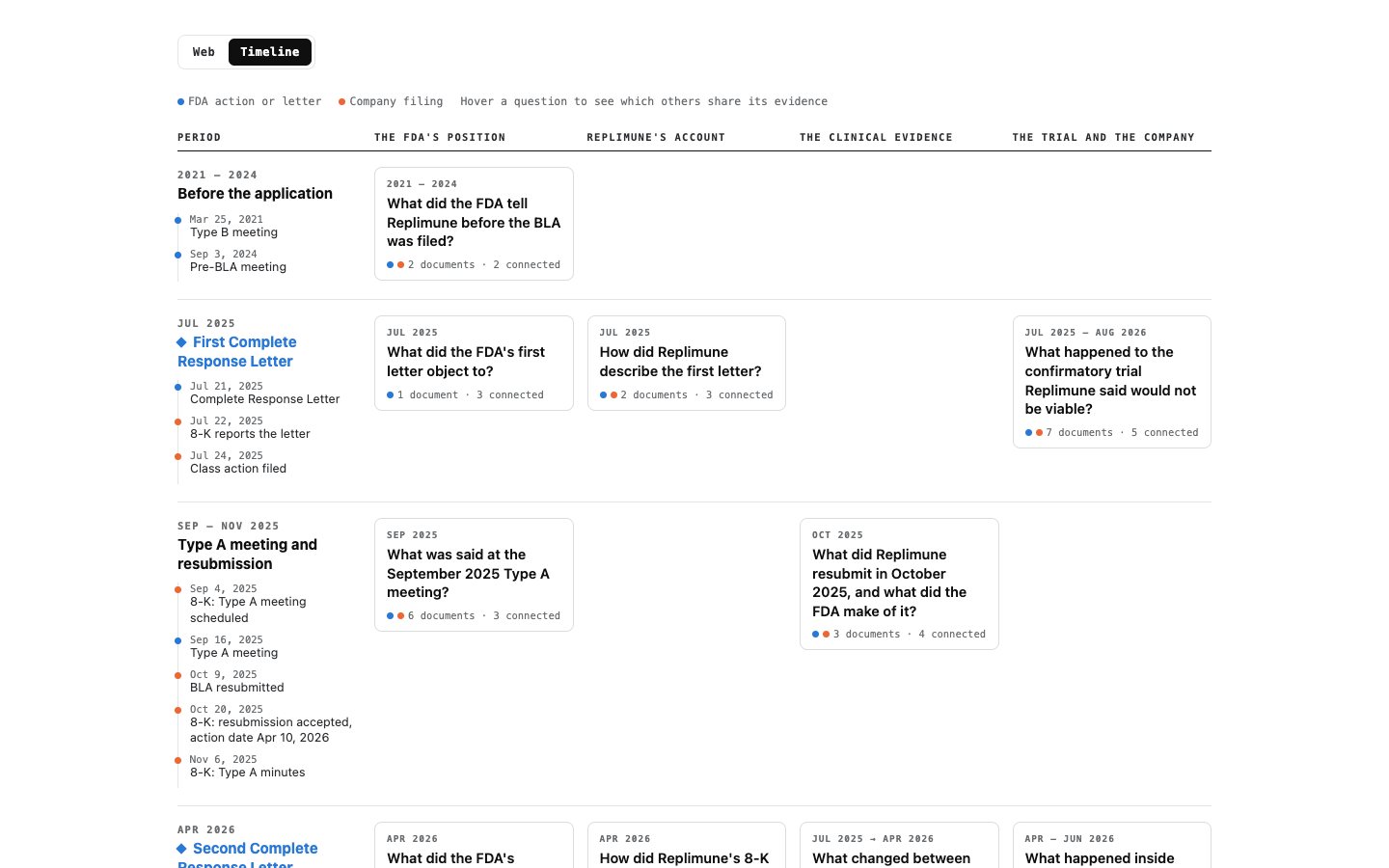This screenshot has width=1389, height=868.
Task: Select the Jul 22, 2025 8-K reports the letter event
Action: tap(250, 427)
